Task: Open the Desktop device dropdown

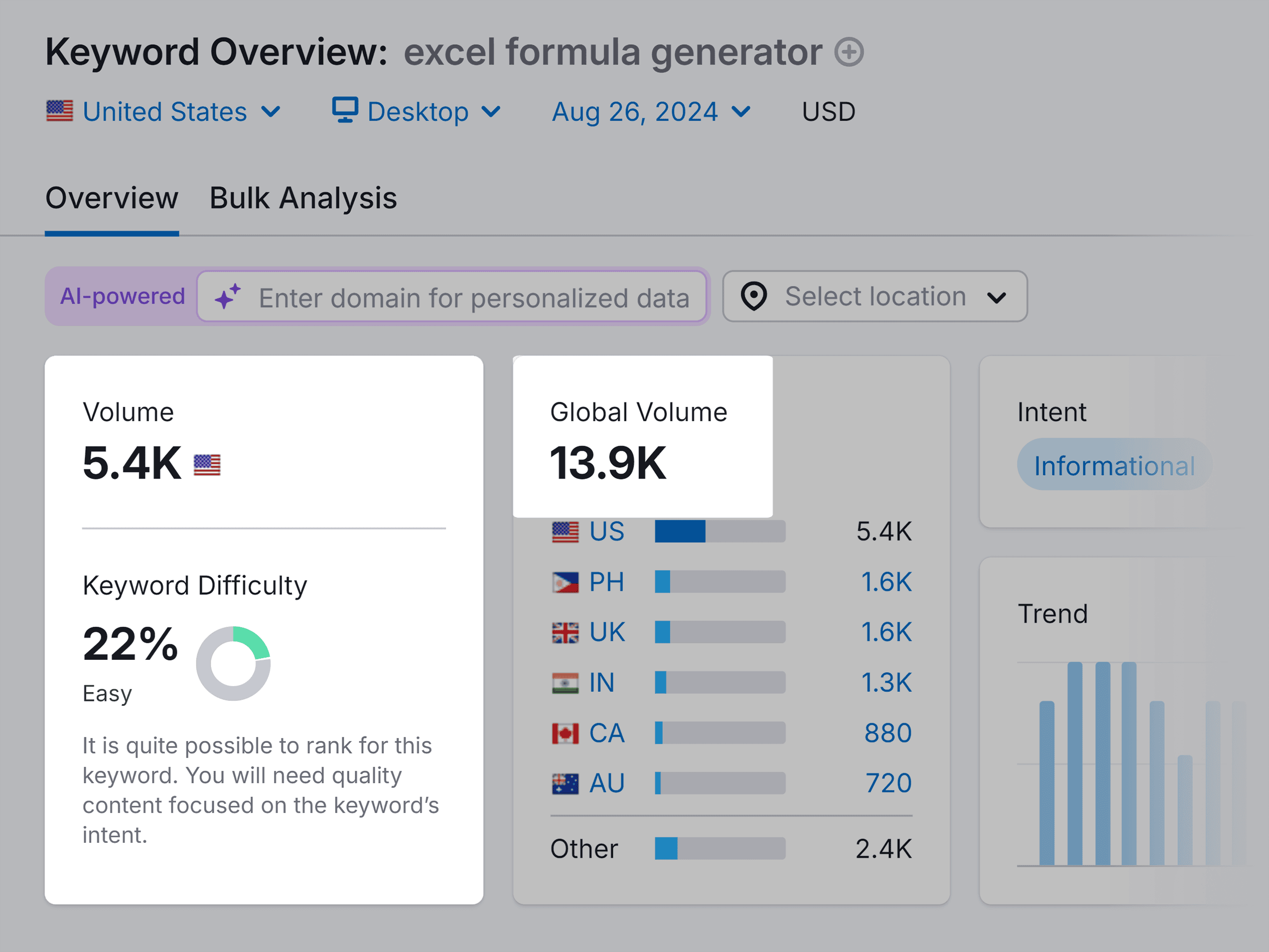Action: (x=417, y=111)
